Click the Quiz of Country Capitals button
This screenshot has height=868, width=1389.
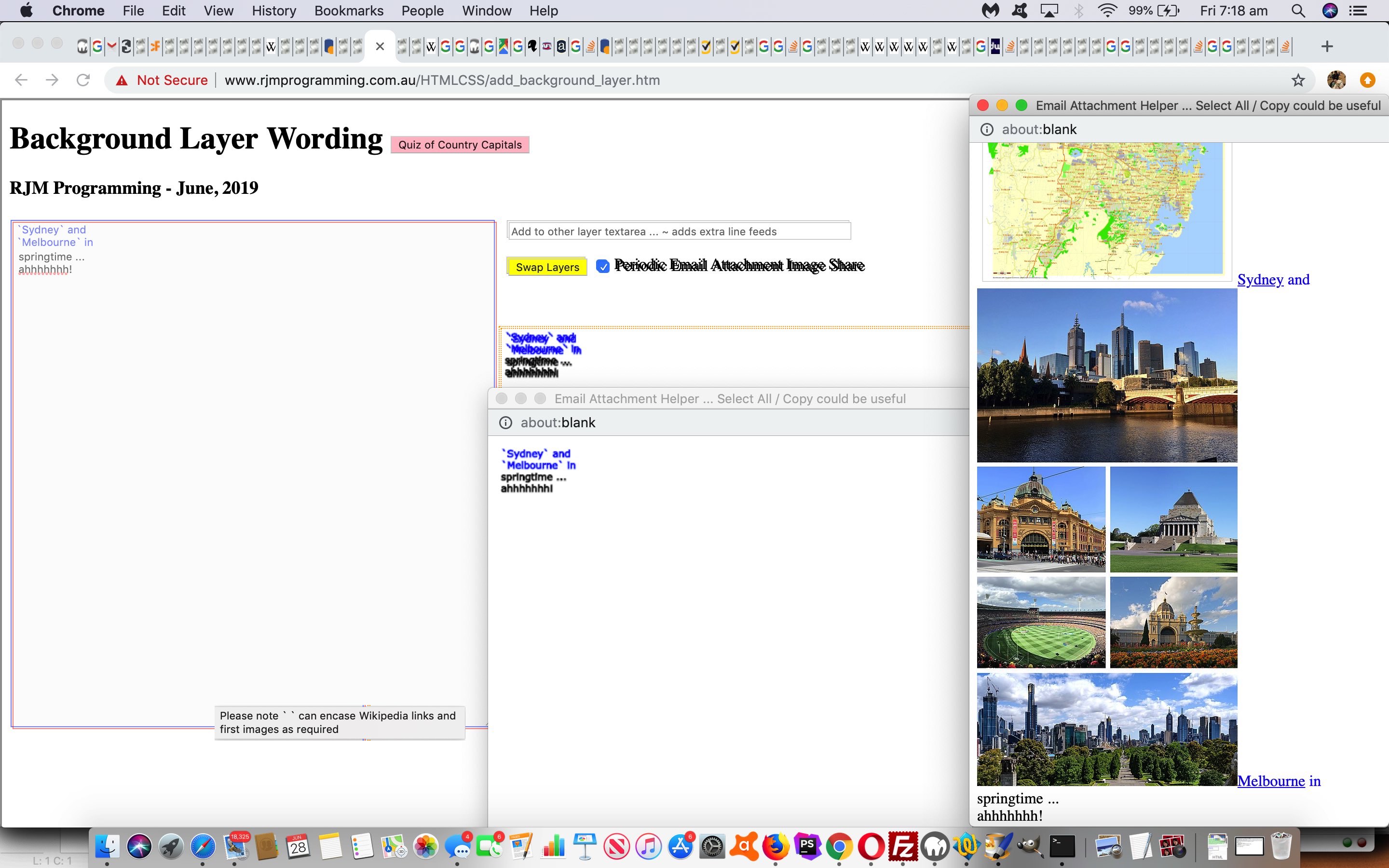point(460,143)
